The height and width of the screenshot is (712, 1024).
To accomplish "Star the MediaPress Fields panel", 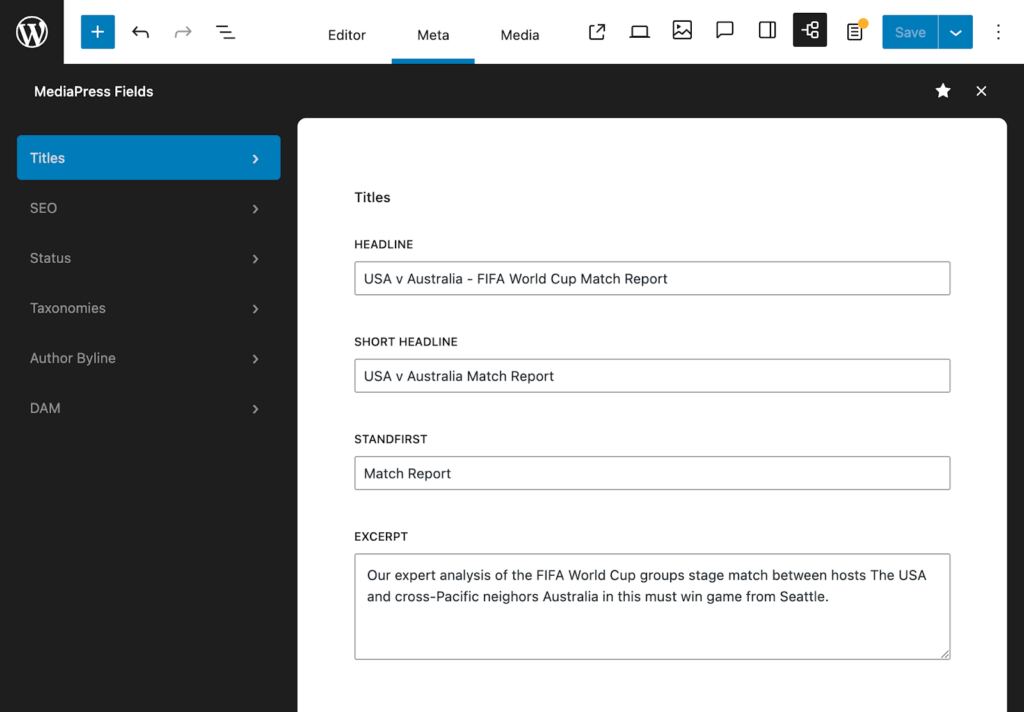I will point(943,91).
